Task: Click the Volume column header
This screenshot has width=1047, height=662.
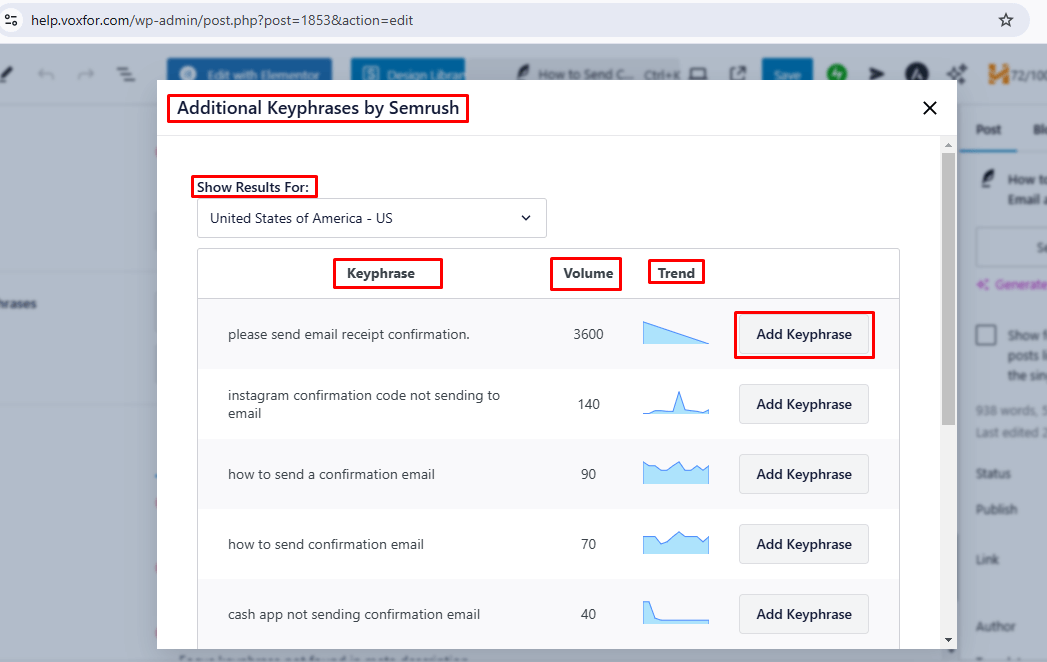Action: point(588,273)
